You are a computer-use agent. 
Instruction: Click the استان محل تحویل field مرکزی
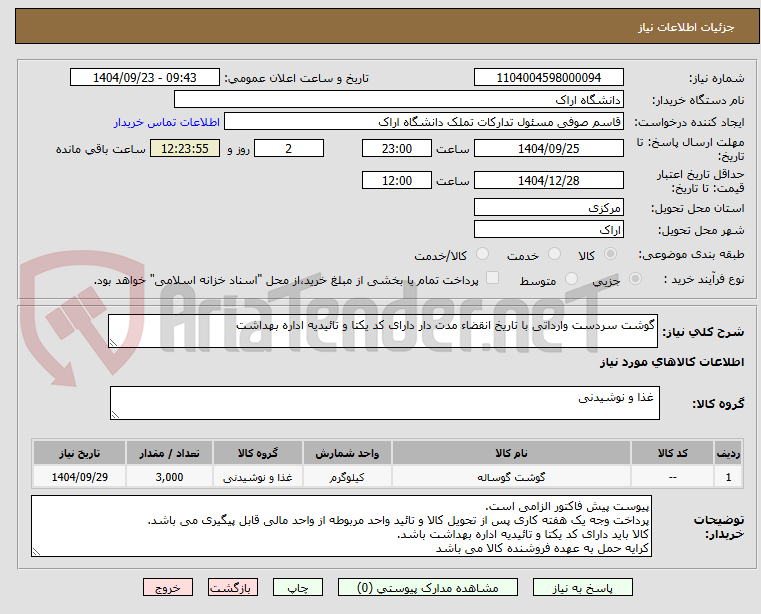tap(548, 207)
